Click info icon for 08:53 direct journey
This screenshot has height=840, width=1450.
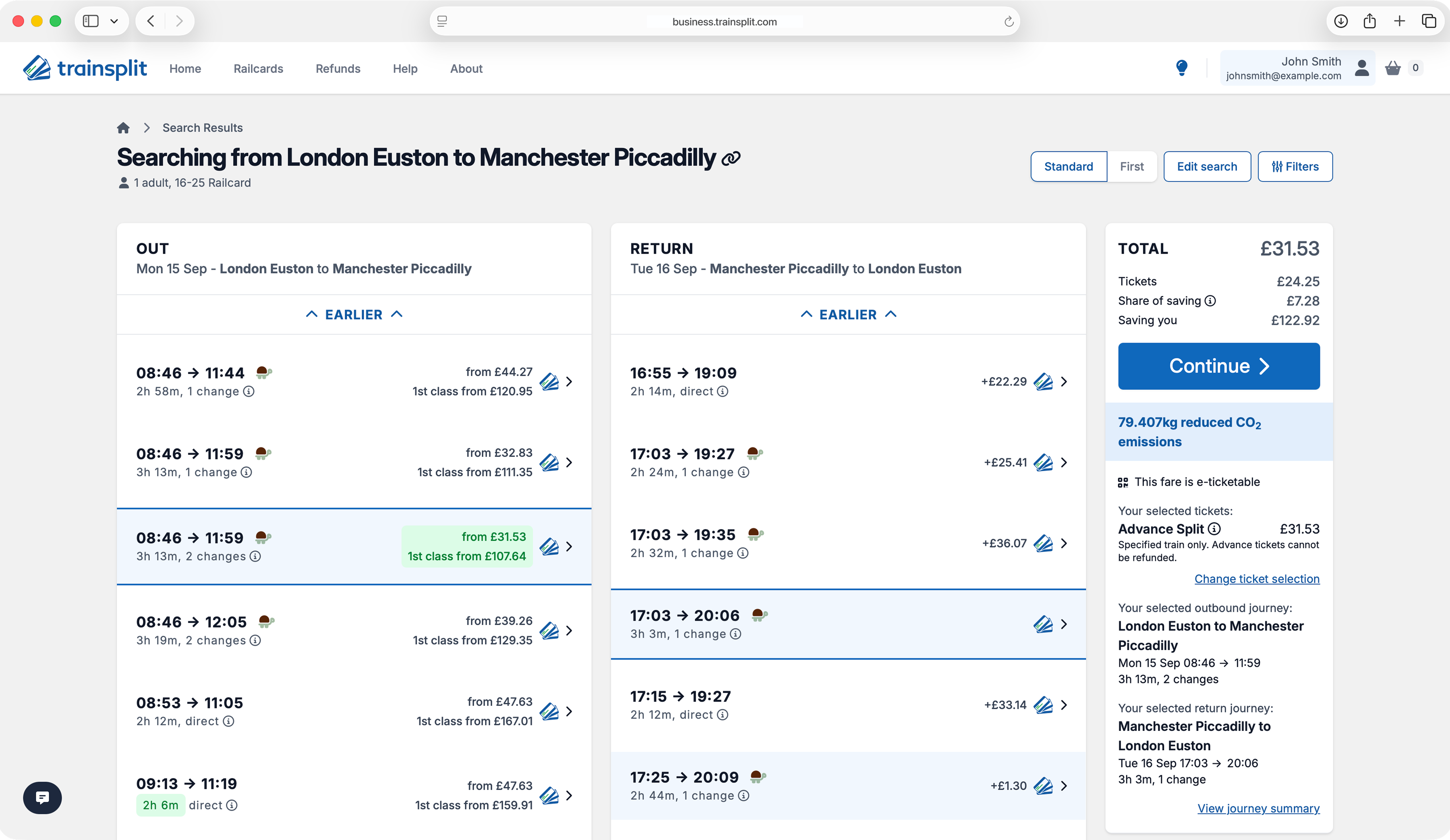(x=228, y=722)
